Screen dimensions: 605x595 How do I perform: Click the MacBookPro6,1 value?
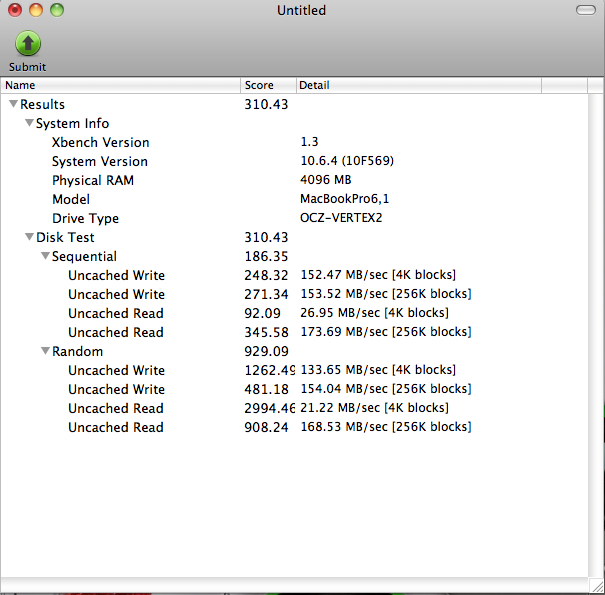(345, 199)
